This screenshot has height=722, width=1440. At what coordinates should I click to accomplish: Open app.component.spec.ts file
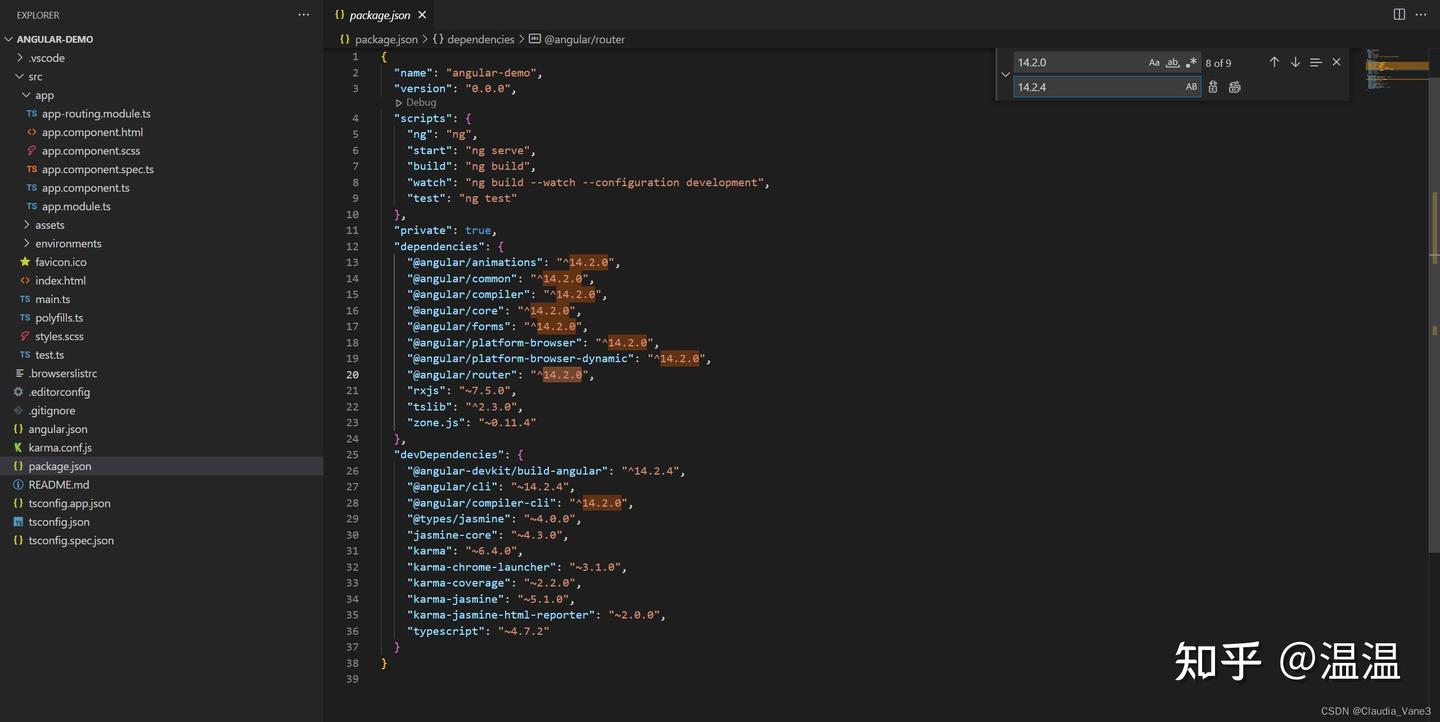[161, 169]
